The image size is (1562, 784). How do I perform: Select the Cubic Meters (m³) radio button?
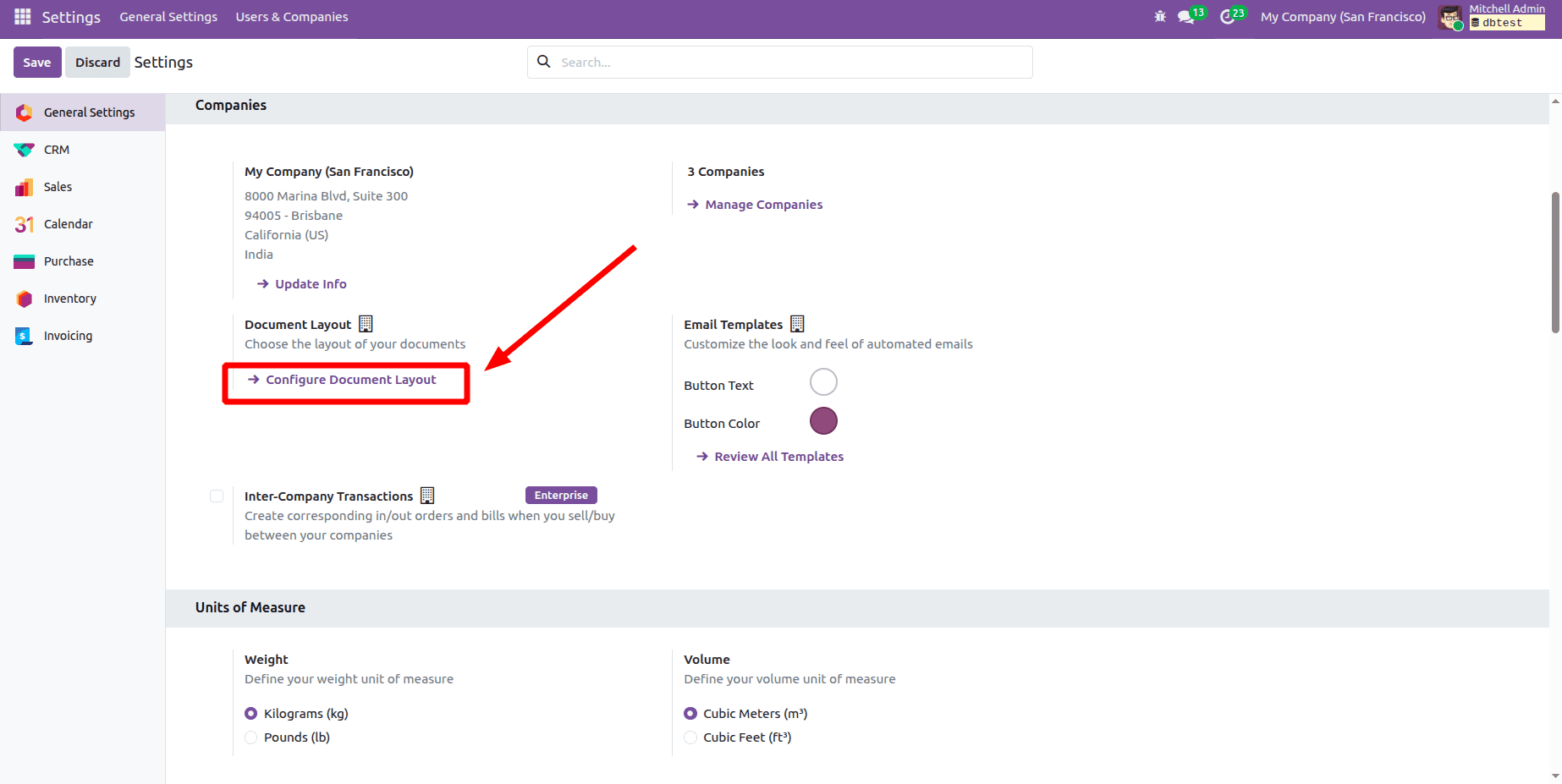coord(690,714)
